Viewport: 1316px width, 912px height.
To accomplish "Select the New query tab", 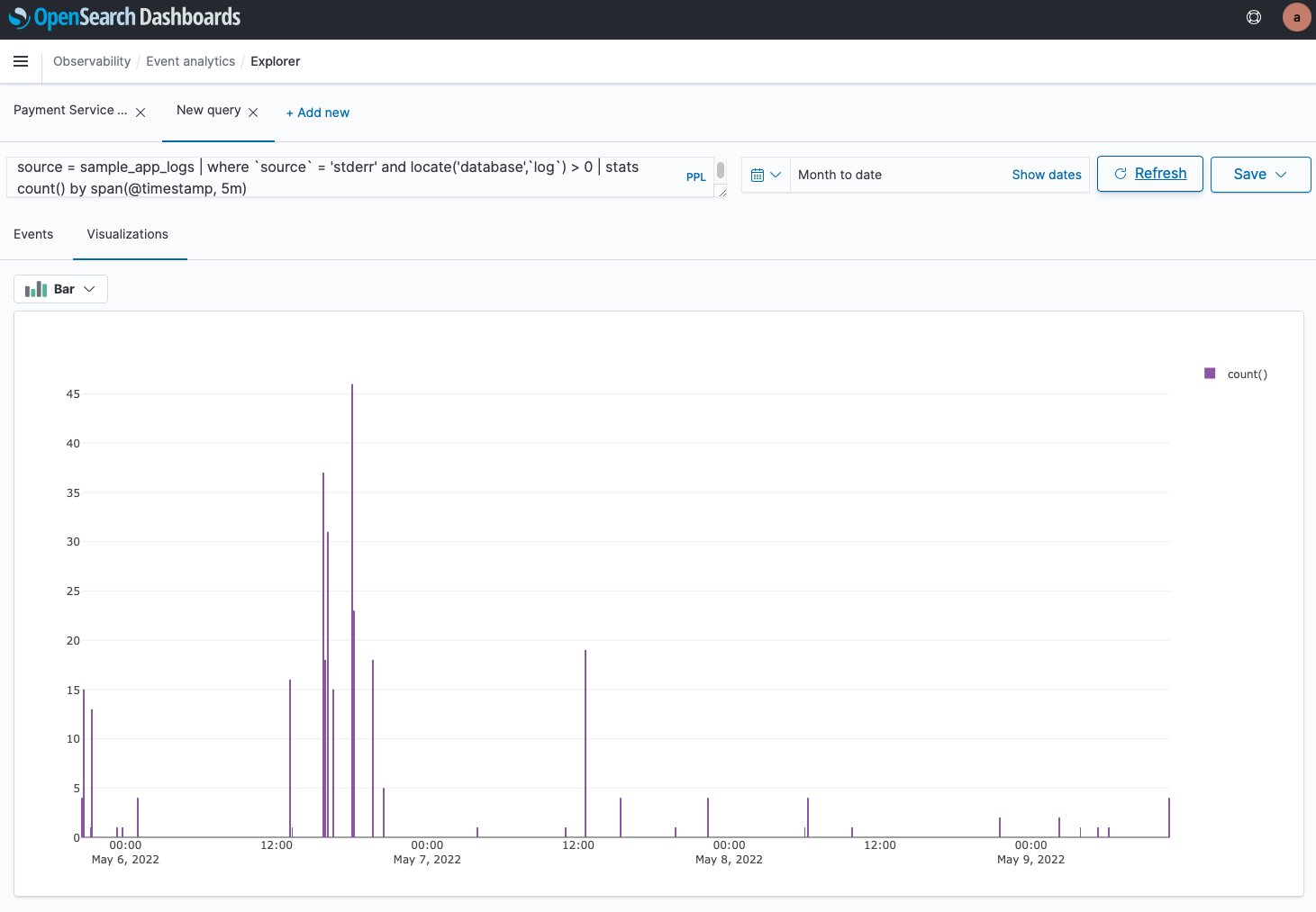I will (209, 110).
